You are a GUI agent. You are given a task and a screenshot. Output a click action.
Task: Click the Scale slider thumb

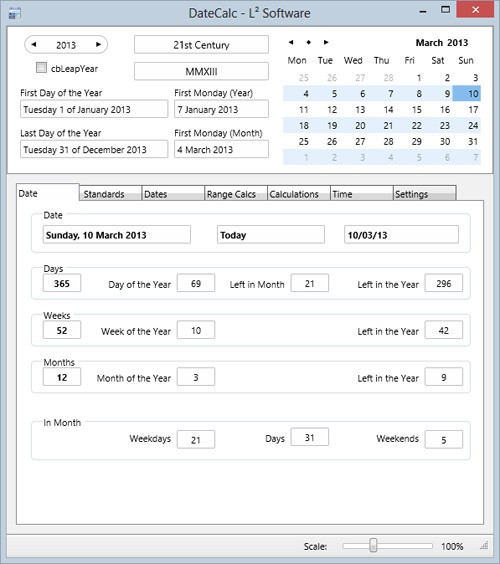click(373, 545)
